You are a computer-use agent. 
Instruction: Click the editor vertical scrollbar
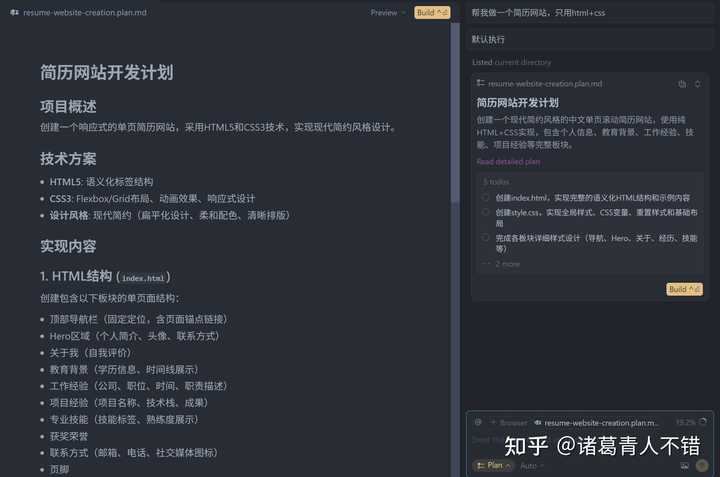[455, 112]
